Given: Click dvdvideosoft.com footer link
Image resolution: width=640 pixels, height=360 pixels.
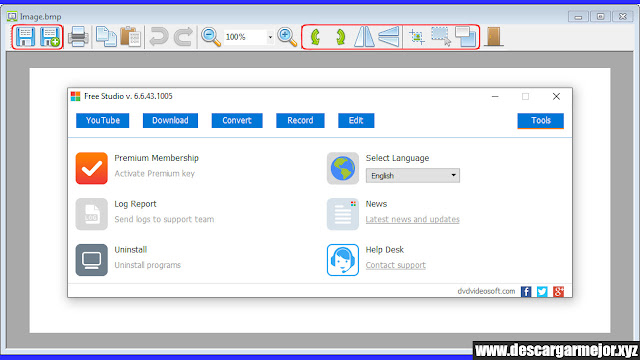Looking at the screenshot, I should 486,291.
